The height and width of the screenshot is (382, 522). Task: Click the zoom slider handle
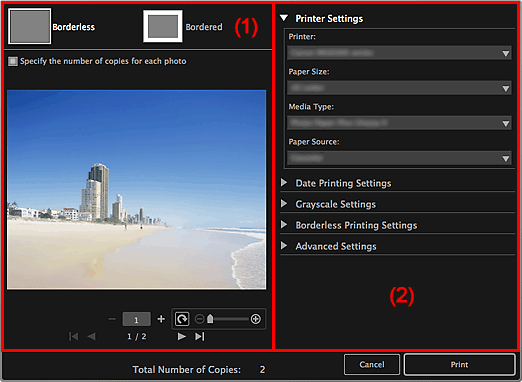(210, 319)
